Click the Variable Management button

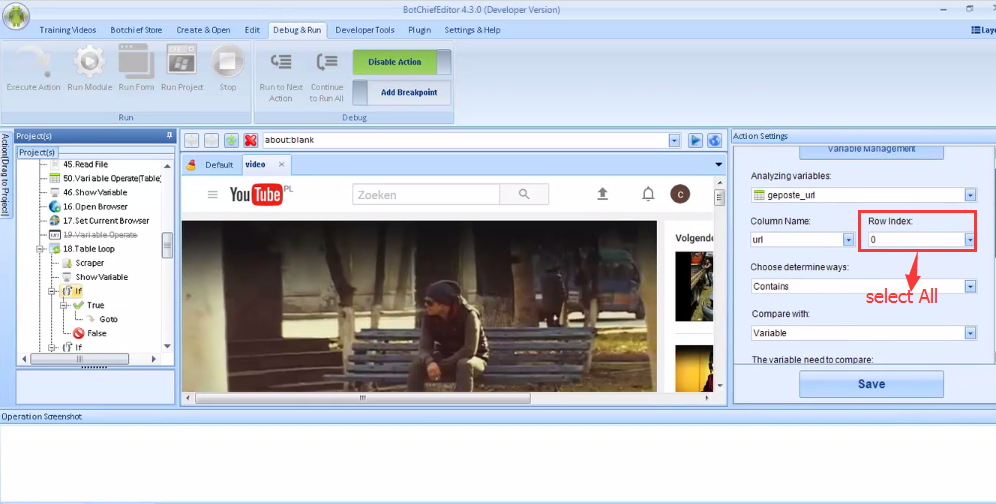[870, 150]
